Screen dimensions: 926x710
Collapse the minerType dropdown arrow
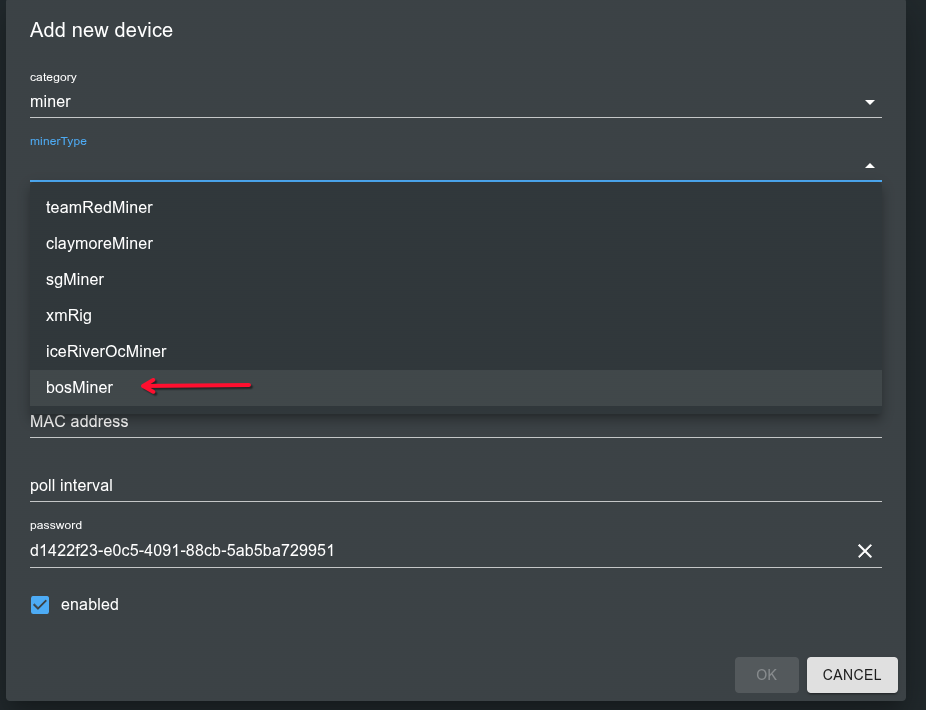point(869,166)
